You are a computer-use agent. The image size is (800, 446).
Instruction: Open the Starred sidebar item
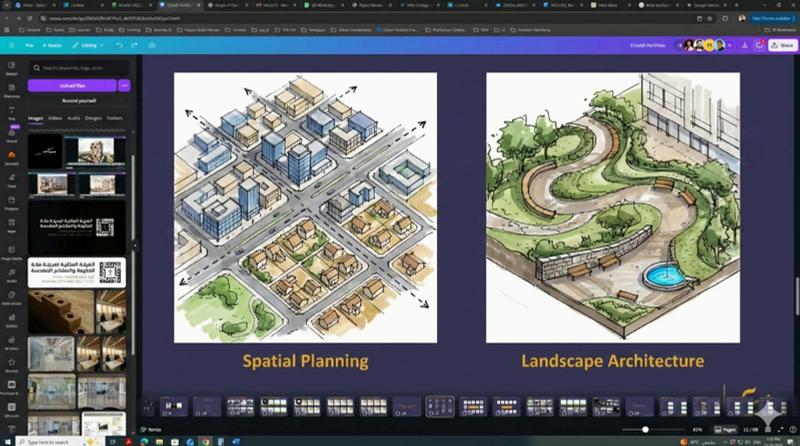click(x=11, y=365)
